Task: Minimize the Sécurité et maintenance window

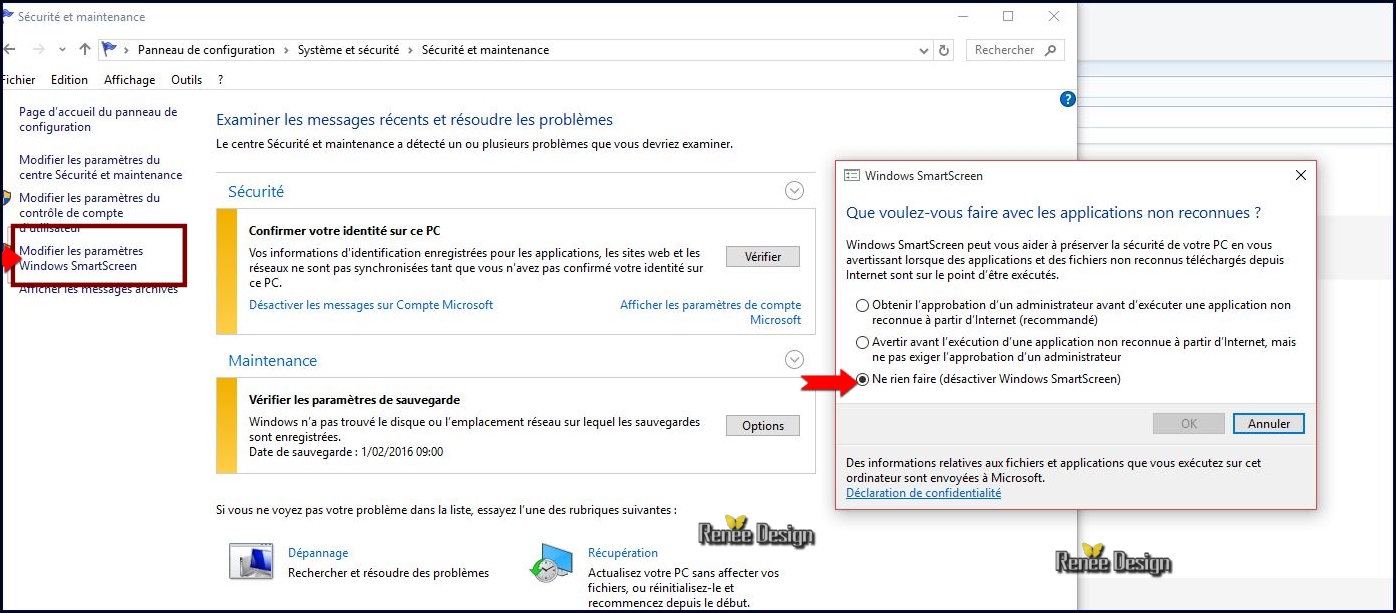Action: pyautogui.click(x=963, y=16)
